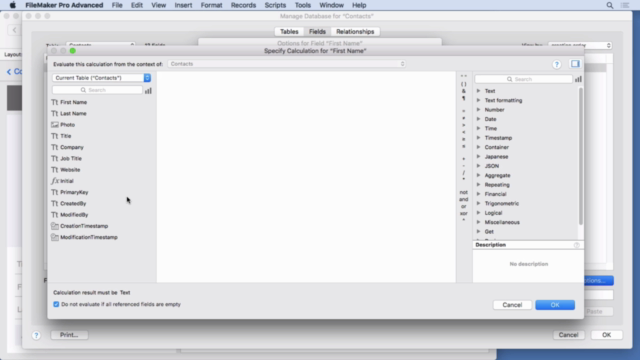This screenshot has width=640, height=360.
Task: Click OK in Specify Calculation dialog
Action: [x=555, y=305]
